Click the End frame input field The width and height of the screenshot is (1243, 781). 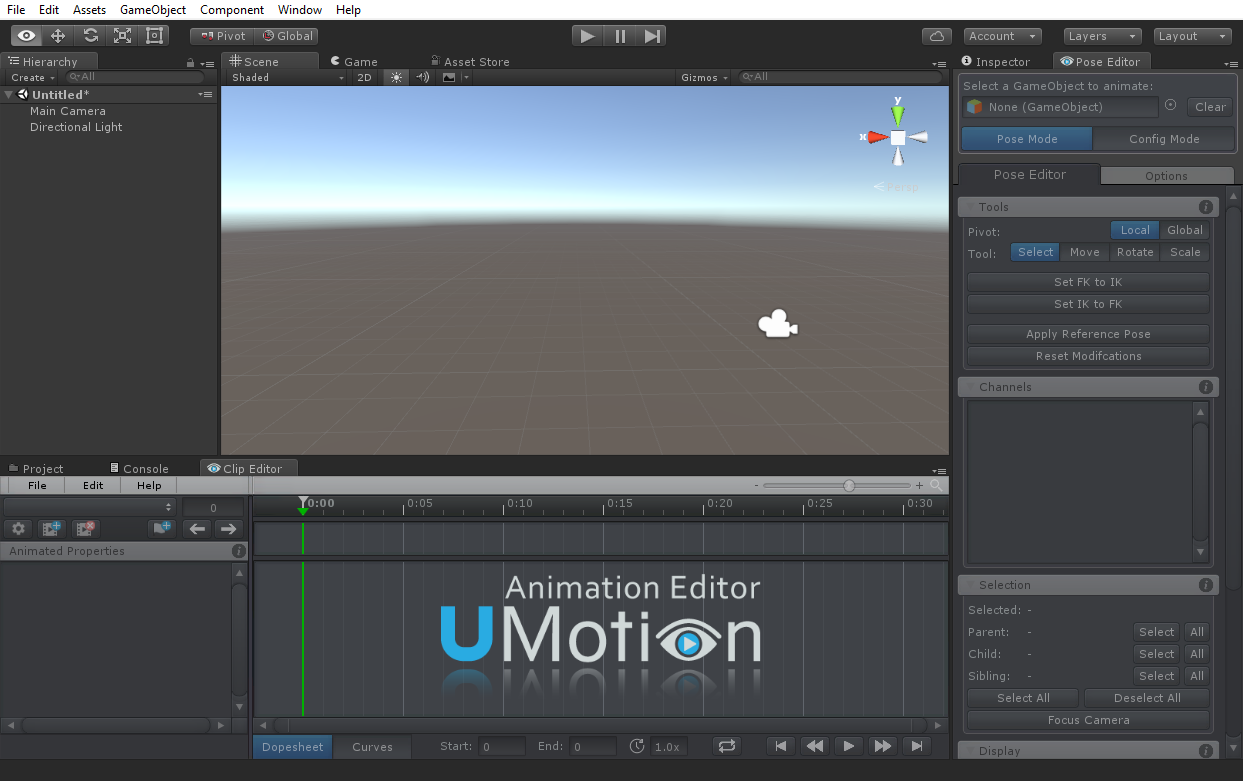coord(593,746)
